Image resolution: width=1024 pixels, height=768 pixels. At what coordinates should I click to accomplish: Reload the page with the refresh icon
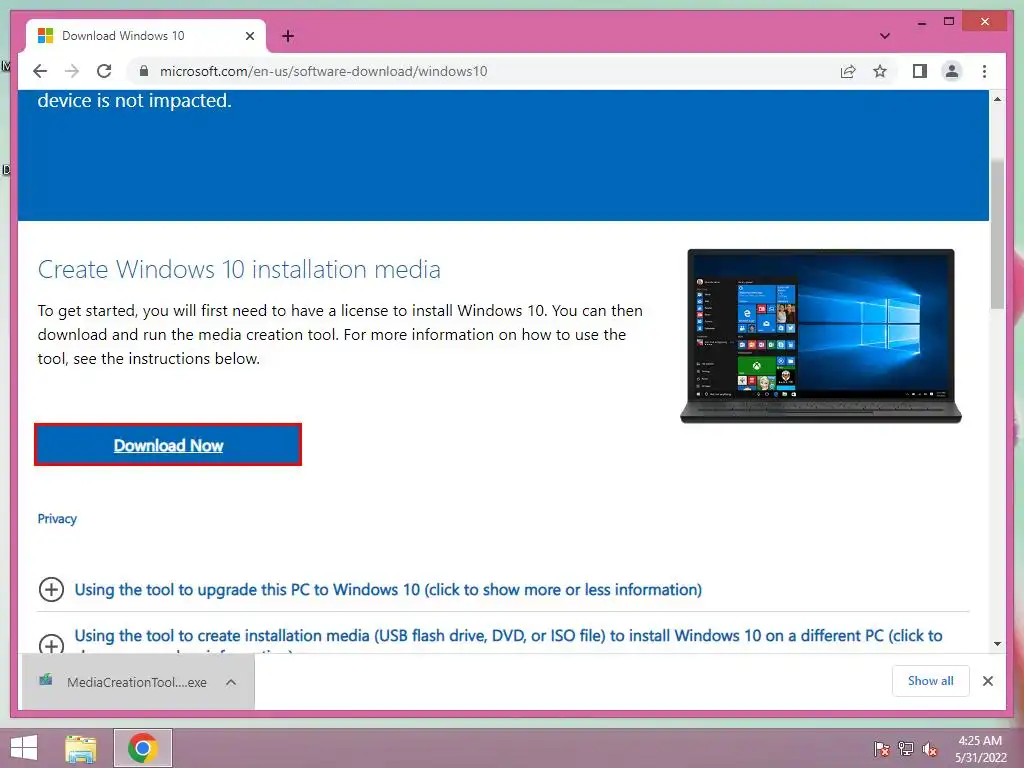pyautogui.click(x=104, y=71)
